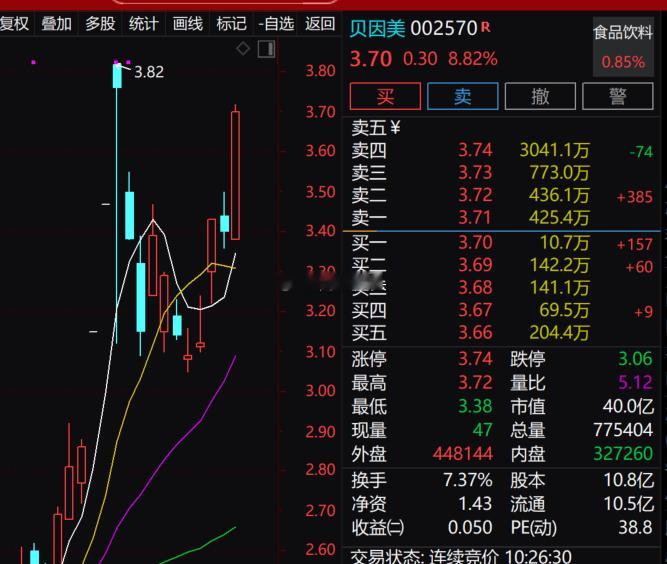Click 卖四 volume 3041.1万
Viewport: 667px width, 564px height.
click(555, 150)
